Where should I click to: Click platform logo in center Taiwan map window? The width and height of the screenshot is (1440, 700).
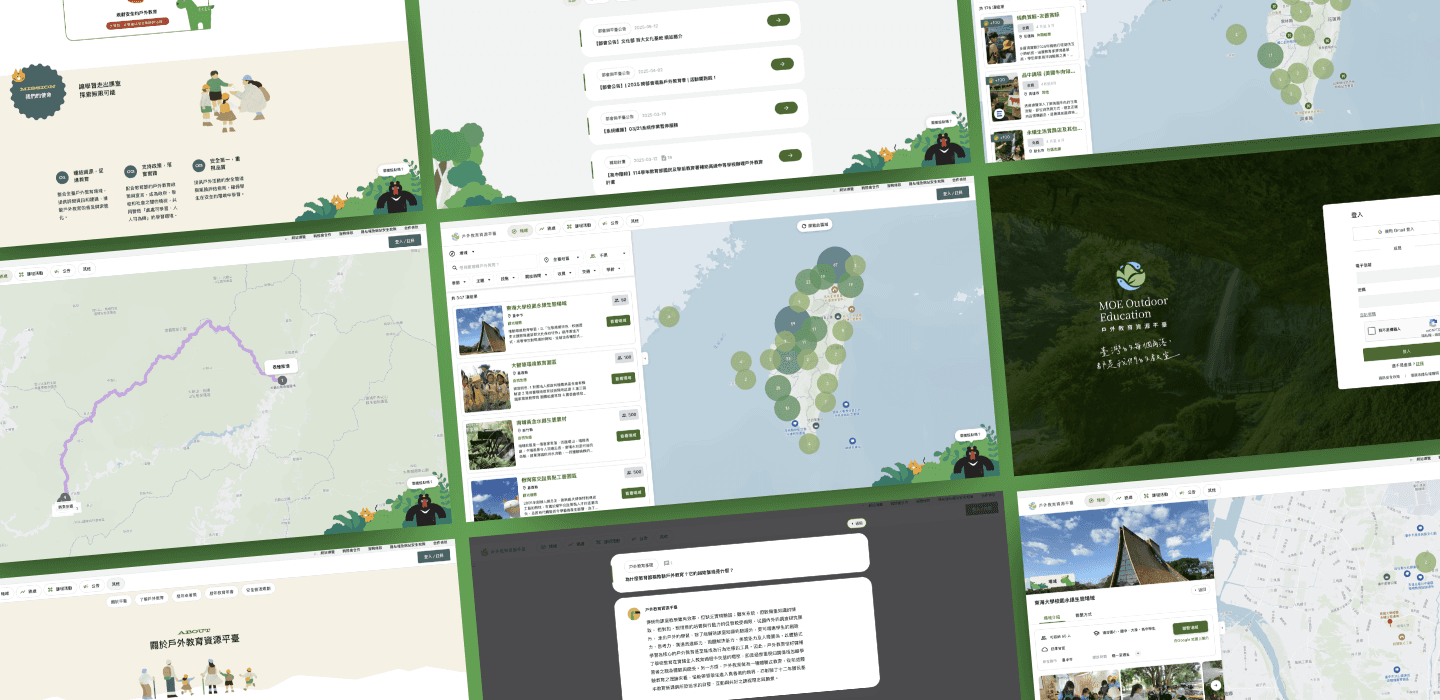(474, 235)
